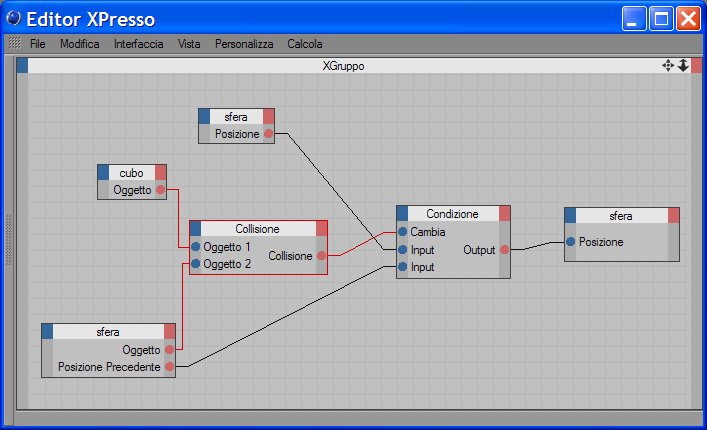Screen dimensions: 707x430
Task: Open blue input corner of Collisione node
Action: (195, 229)
